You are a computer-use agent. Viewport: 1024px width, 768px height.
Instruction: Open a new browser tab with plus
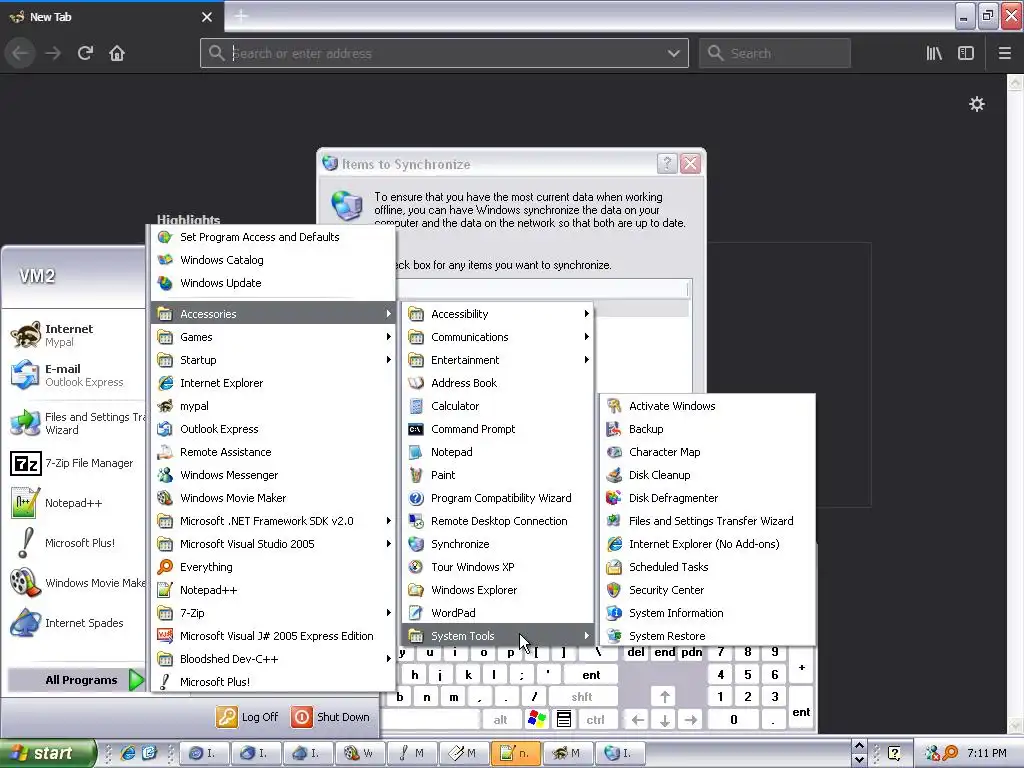click(241, 16)
